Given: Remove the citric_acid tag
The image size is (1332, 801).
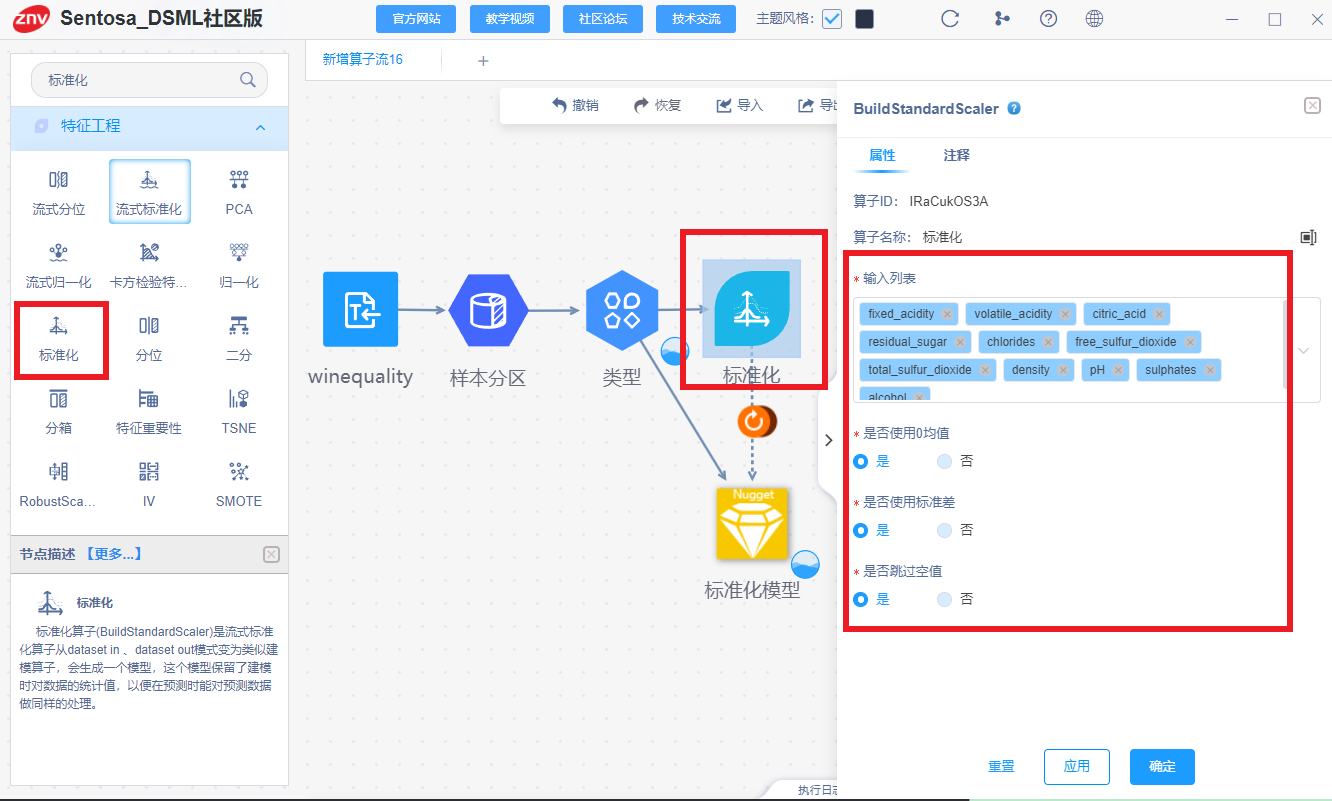Looking at the screenshot, I should click(1159, 314).
